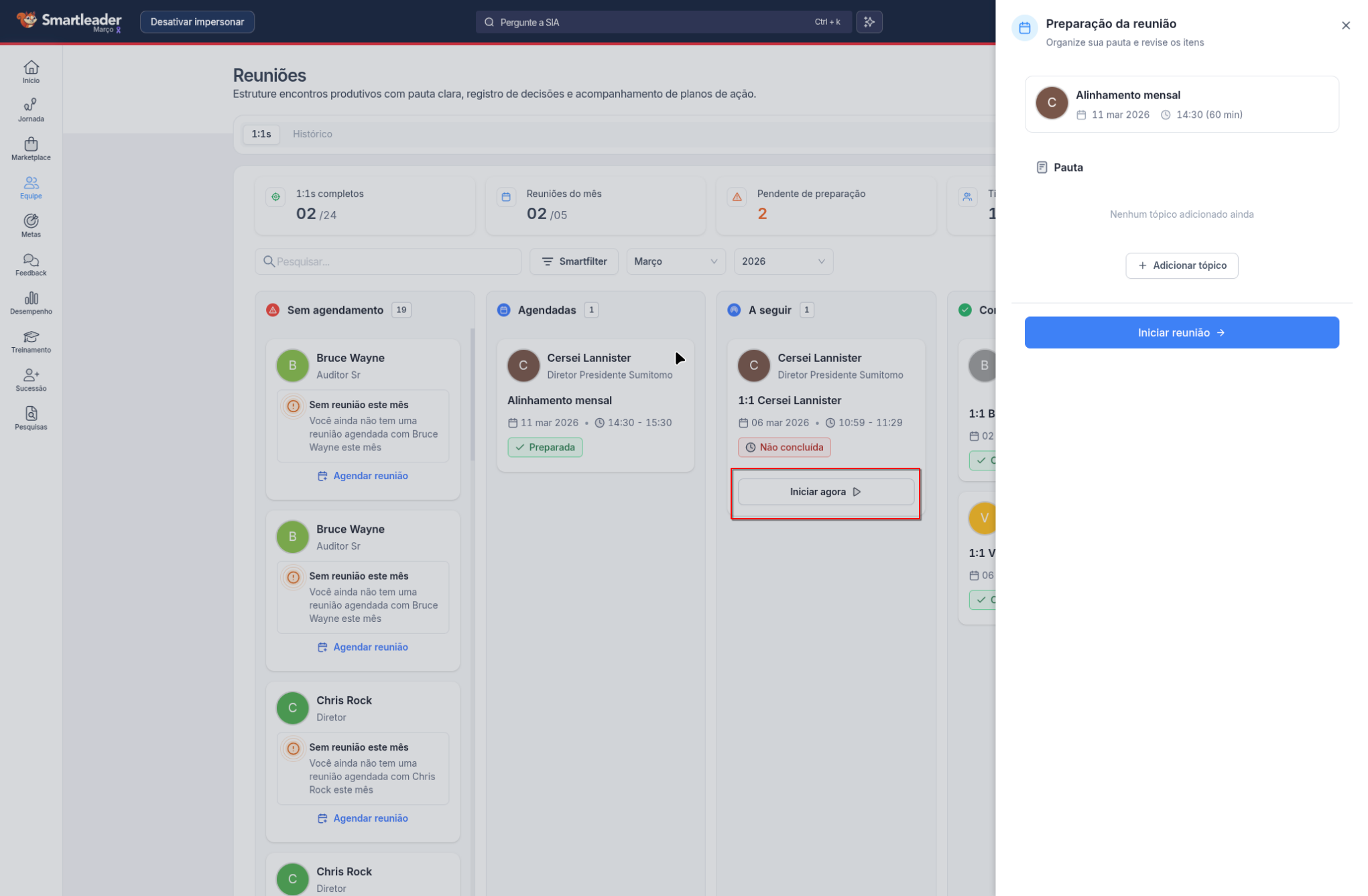
Task: Expand the Março month dropdown
Action: pyautogui.click(x=675, y=261)
